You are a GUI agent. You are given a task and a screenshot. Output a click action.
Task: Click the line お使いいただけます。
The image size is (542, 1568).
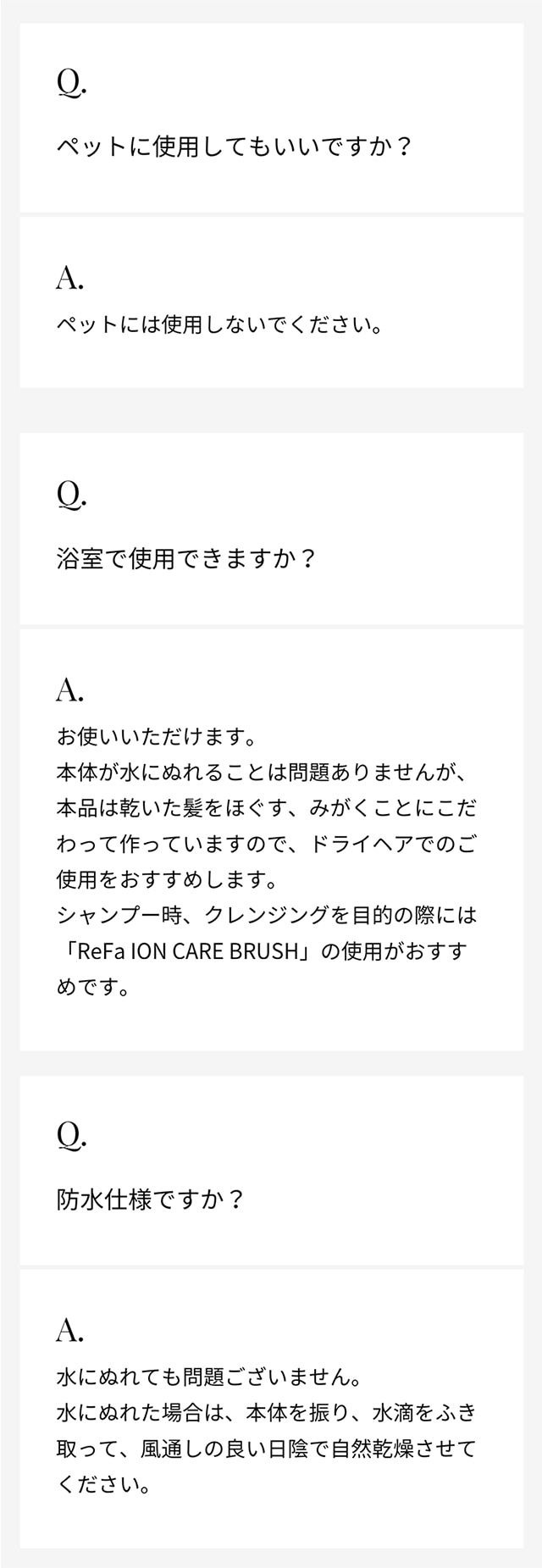point(157,737)
